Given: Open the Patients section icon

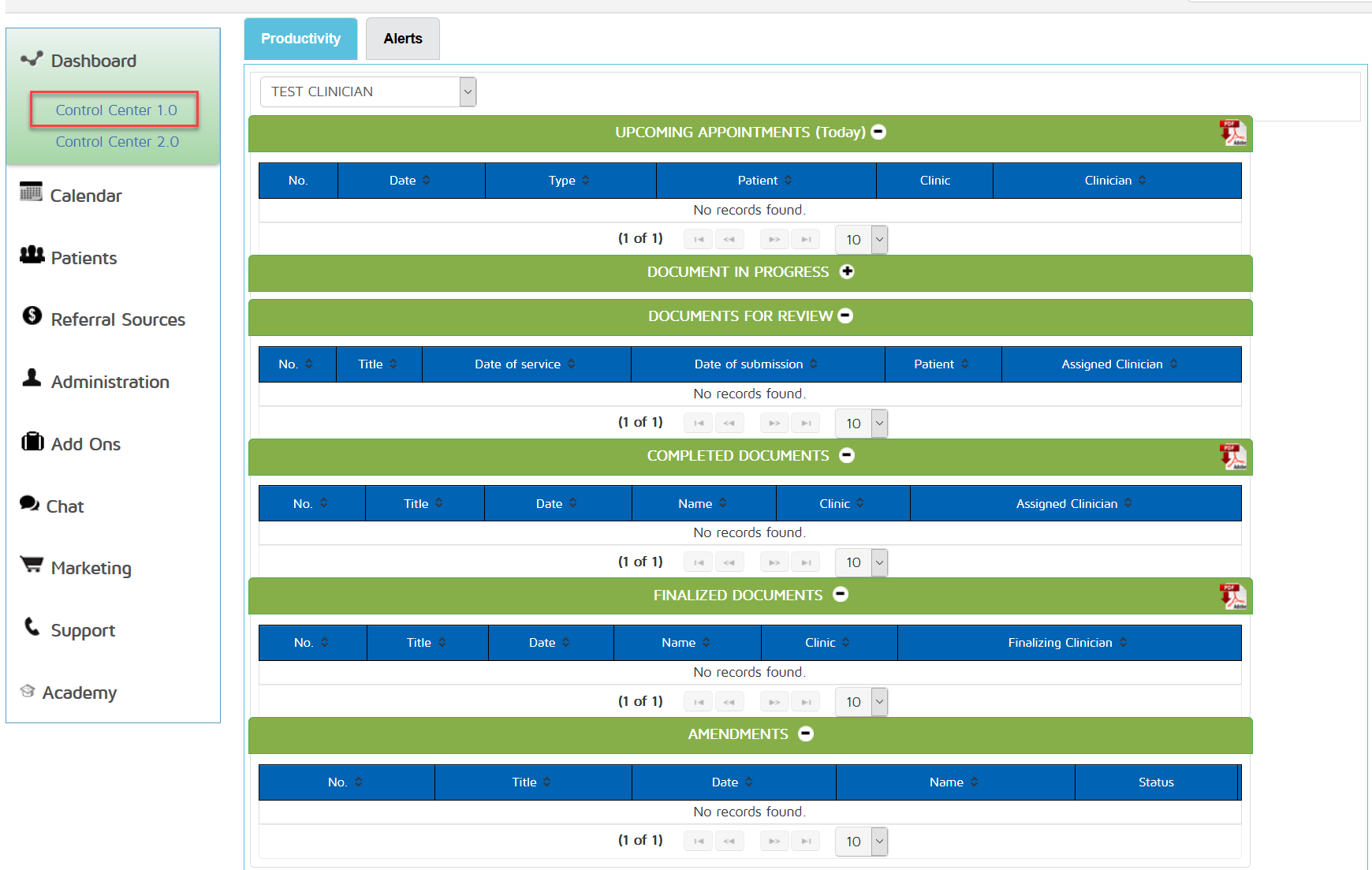Looking at the screenshot, I should click(32, 255).
